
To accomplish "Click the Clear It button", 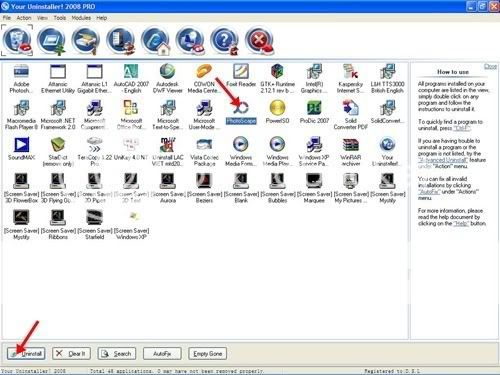I will click(x=71, y=354).
